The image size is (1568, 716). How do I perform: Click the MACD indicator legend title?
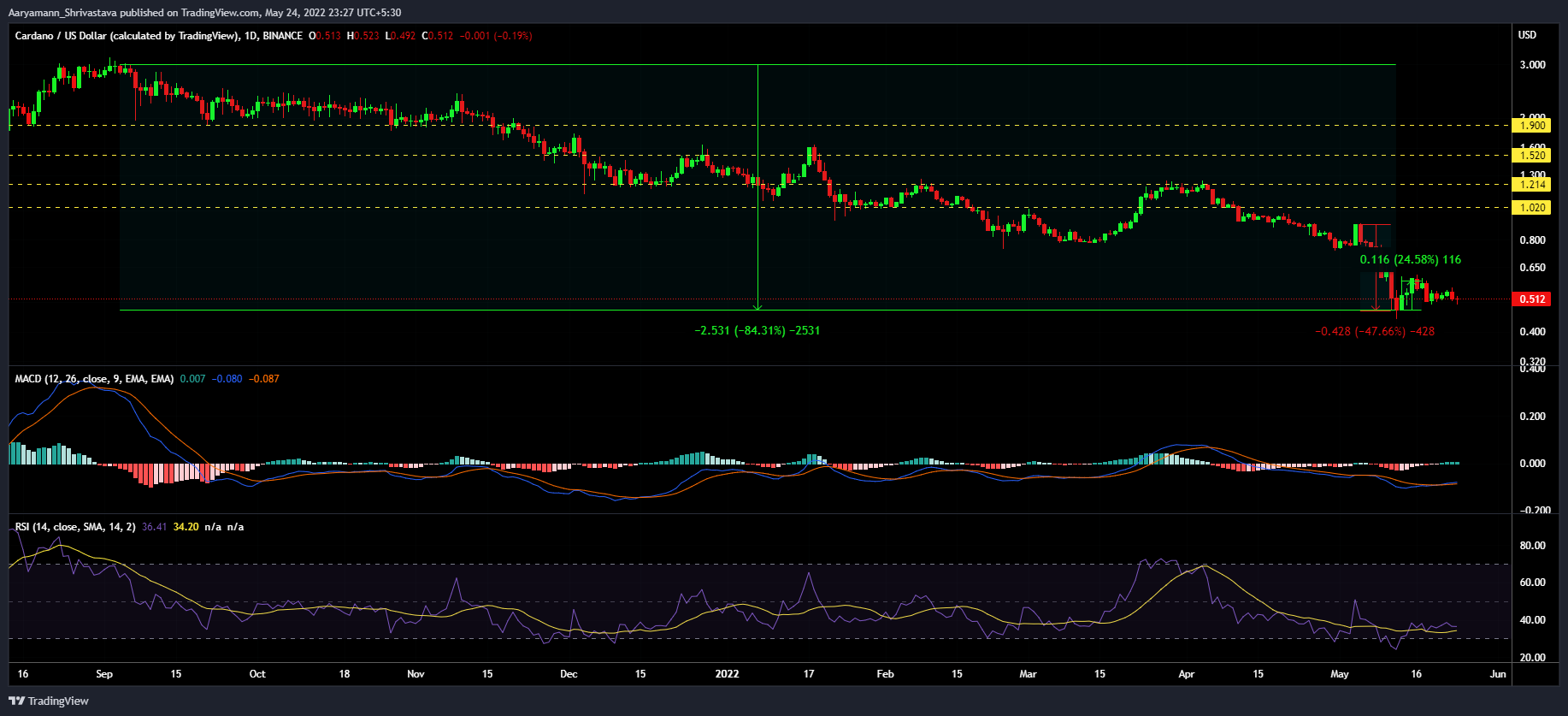point(94,379)
